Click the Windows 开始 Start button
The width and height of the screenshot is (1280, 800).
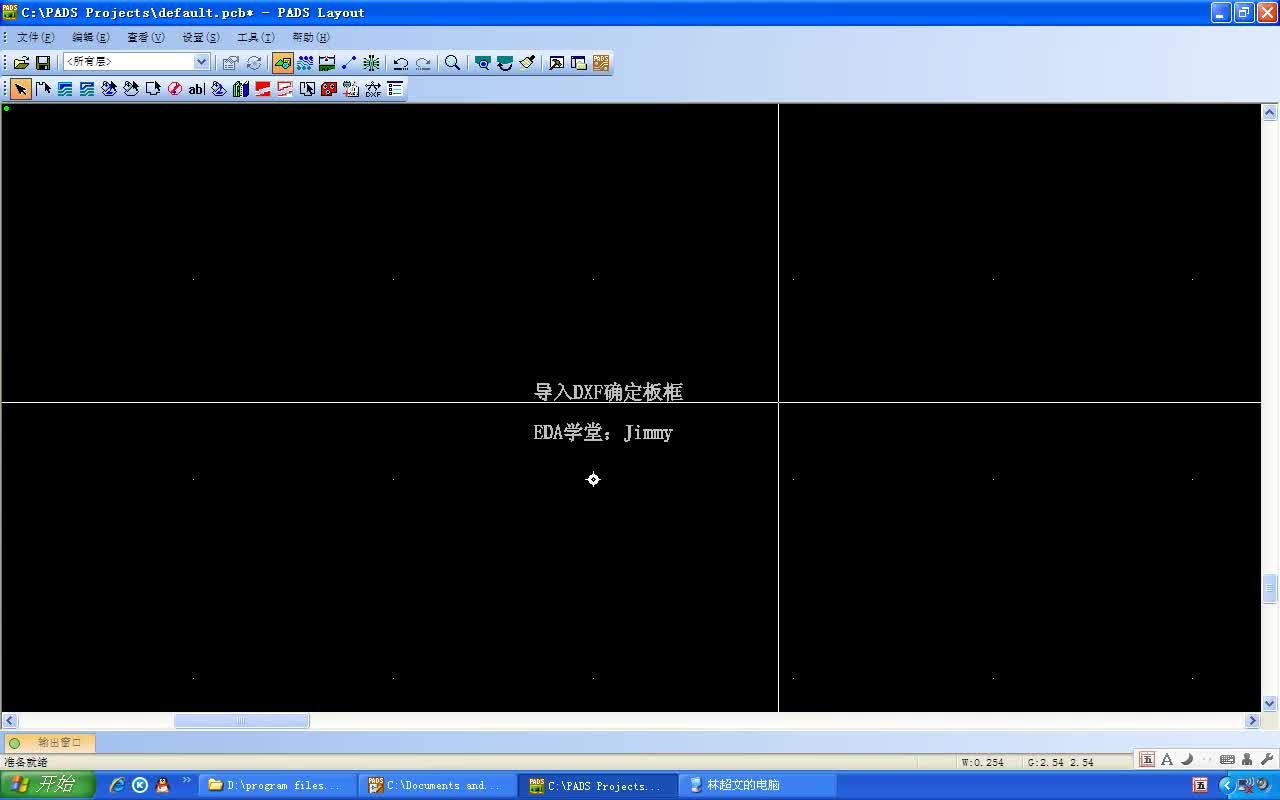coord(48,785)
